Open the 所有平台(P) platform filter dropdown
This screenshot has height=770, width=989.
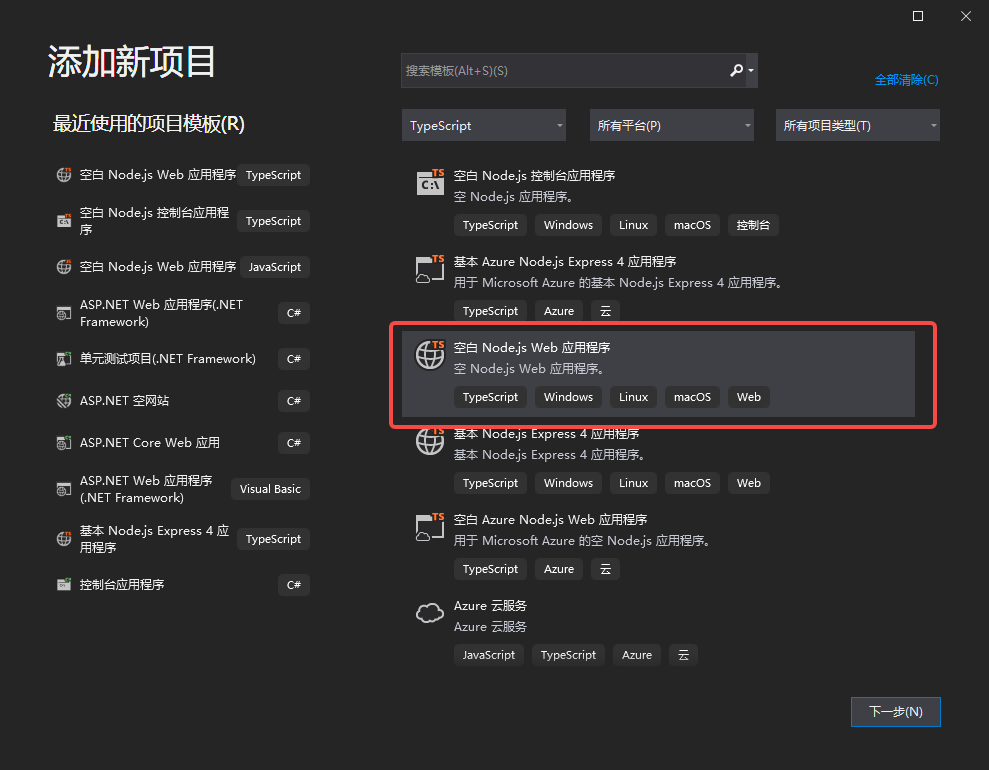pyautogui.click(x=672, y=125)
